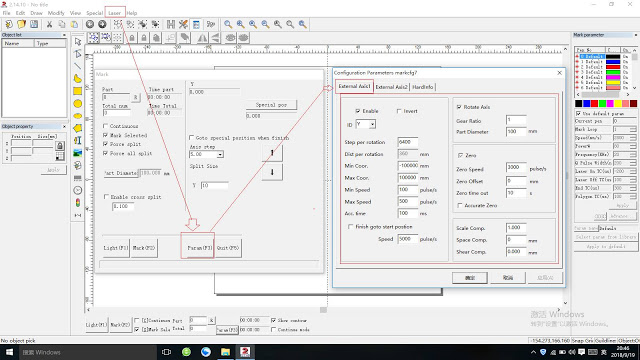Open the Laser menu
The height and width of the screenshot is (360, 640).
[115, 13]
